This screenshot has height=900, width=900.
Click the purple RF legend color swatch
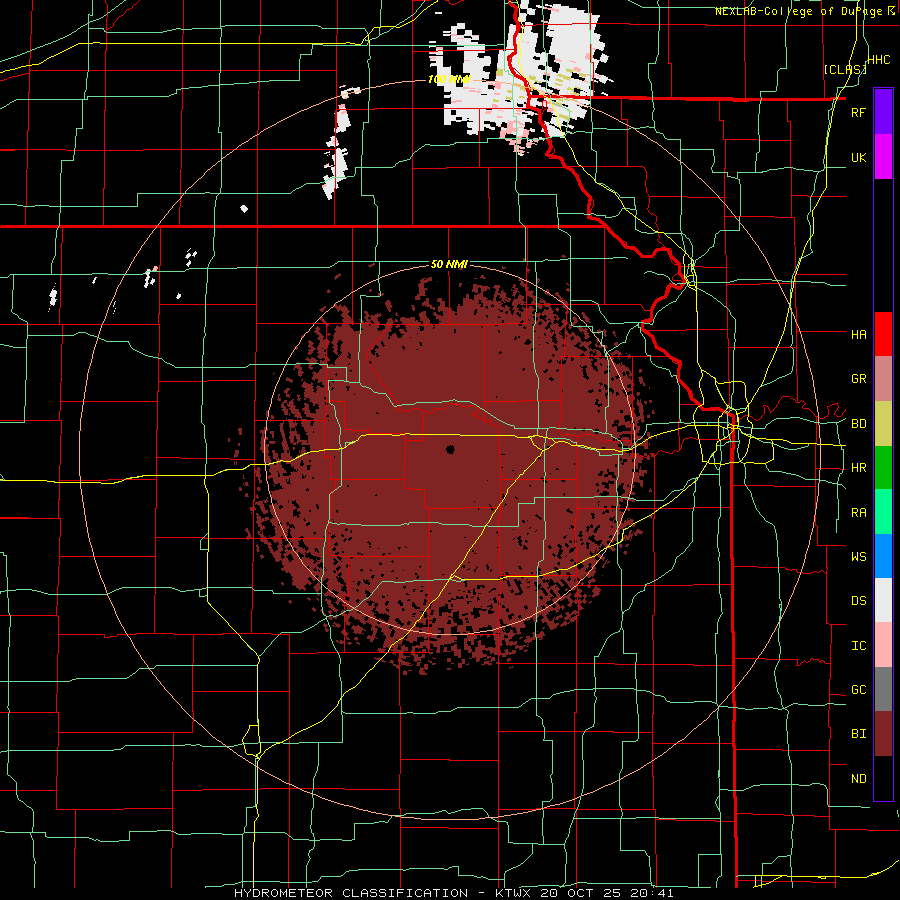tap(883, 112)
